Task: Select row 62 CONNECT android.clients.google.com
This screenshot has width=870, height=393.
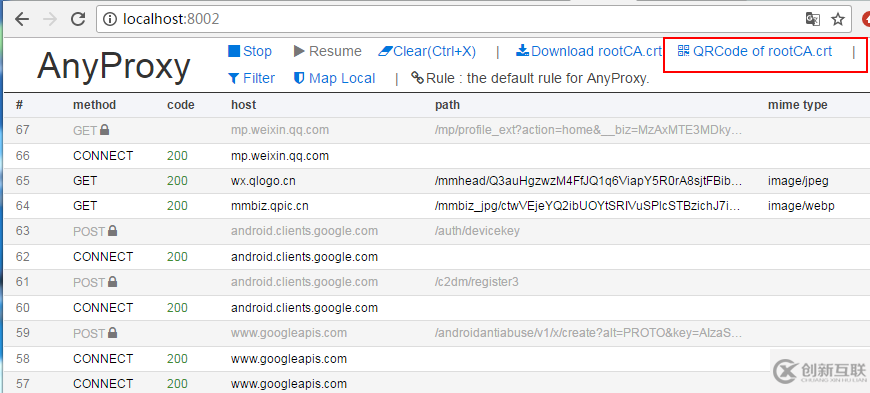Action: pyautogui.click(x=437, y=257)
